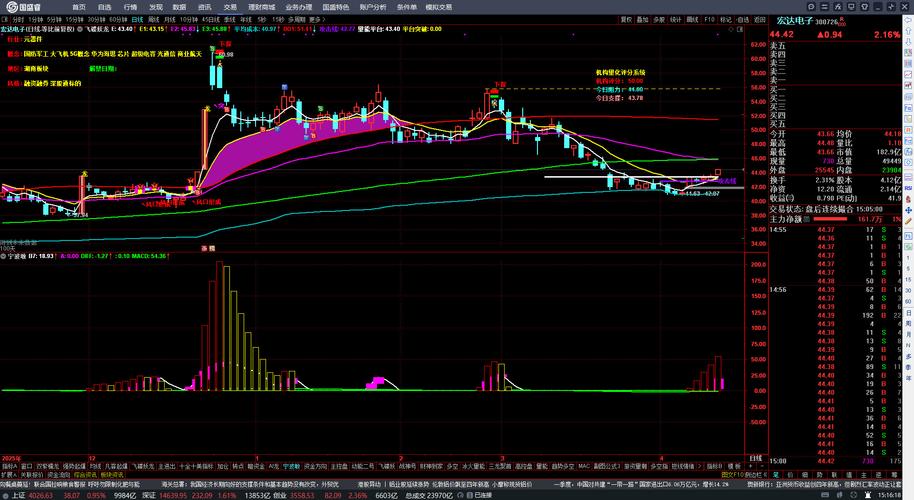Select the 三龙聚首 indicator tab
The image size is (914, 500).
click(500, 466)
